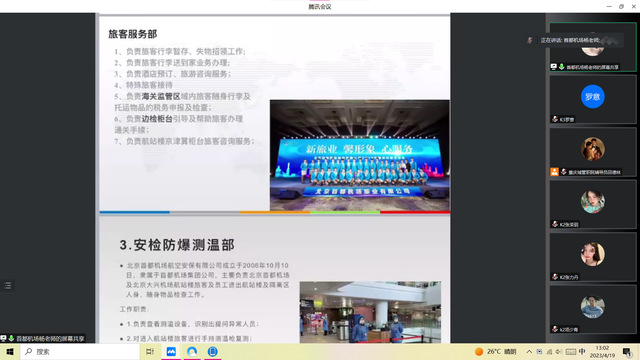The width and height of the screenshot is (640, 360).
Task: Select the 罗意 blue avatar participant tile
Action: 593,99
